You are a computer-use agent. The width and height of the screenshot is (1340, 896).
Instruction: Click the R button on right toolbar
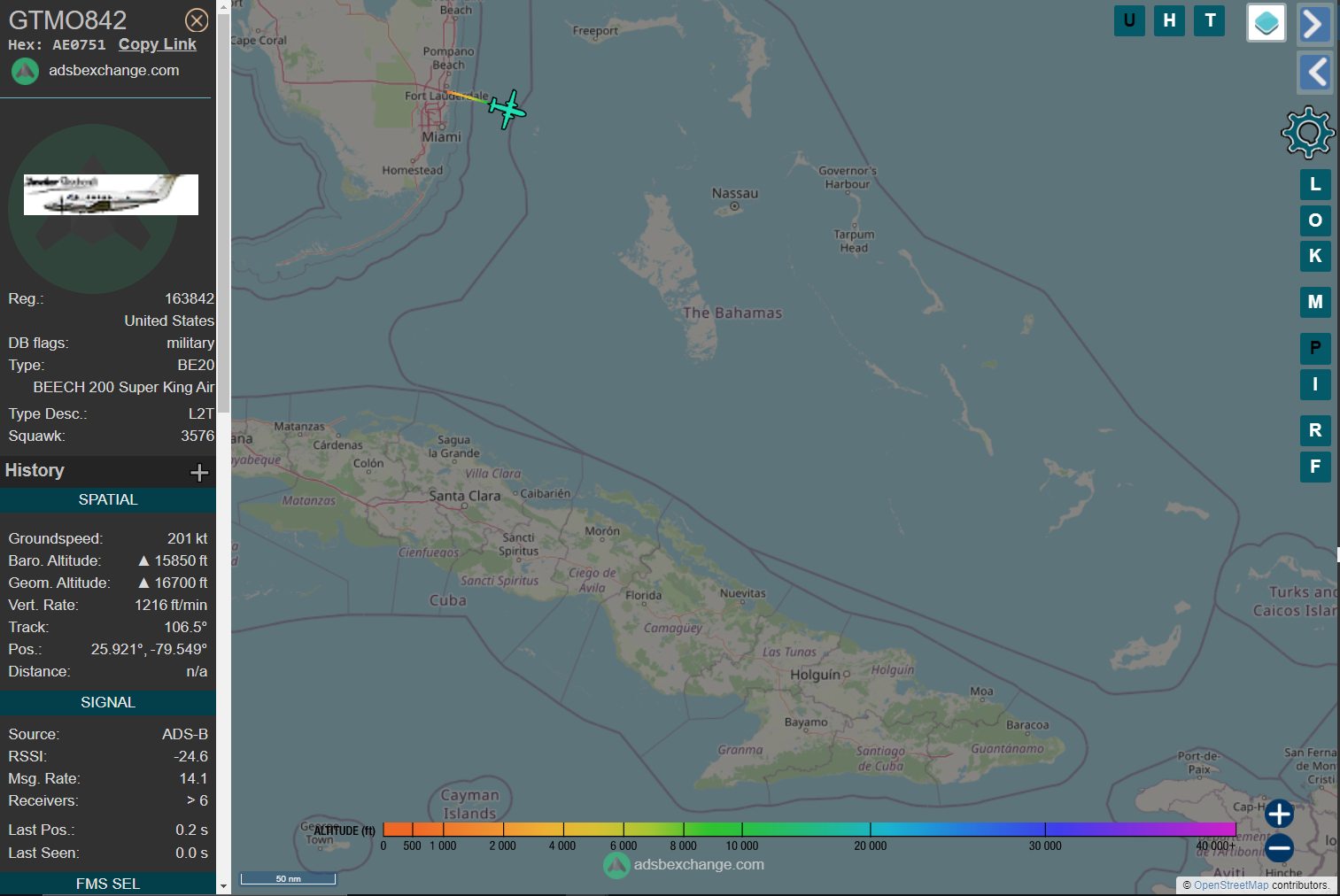click(1315, 430)
